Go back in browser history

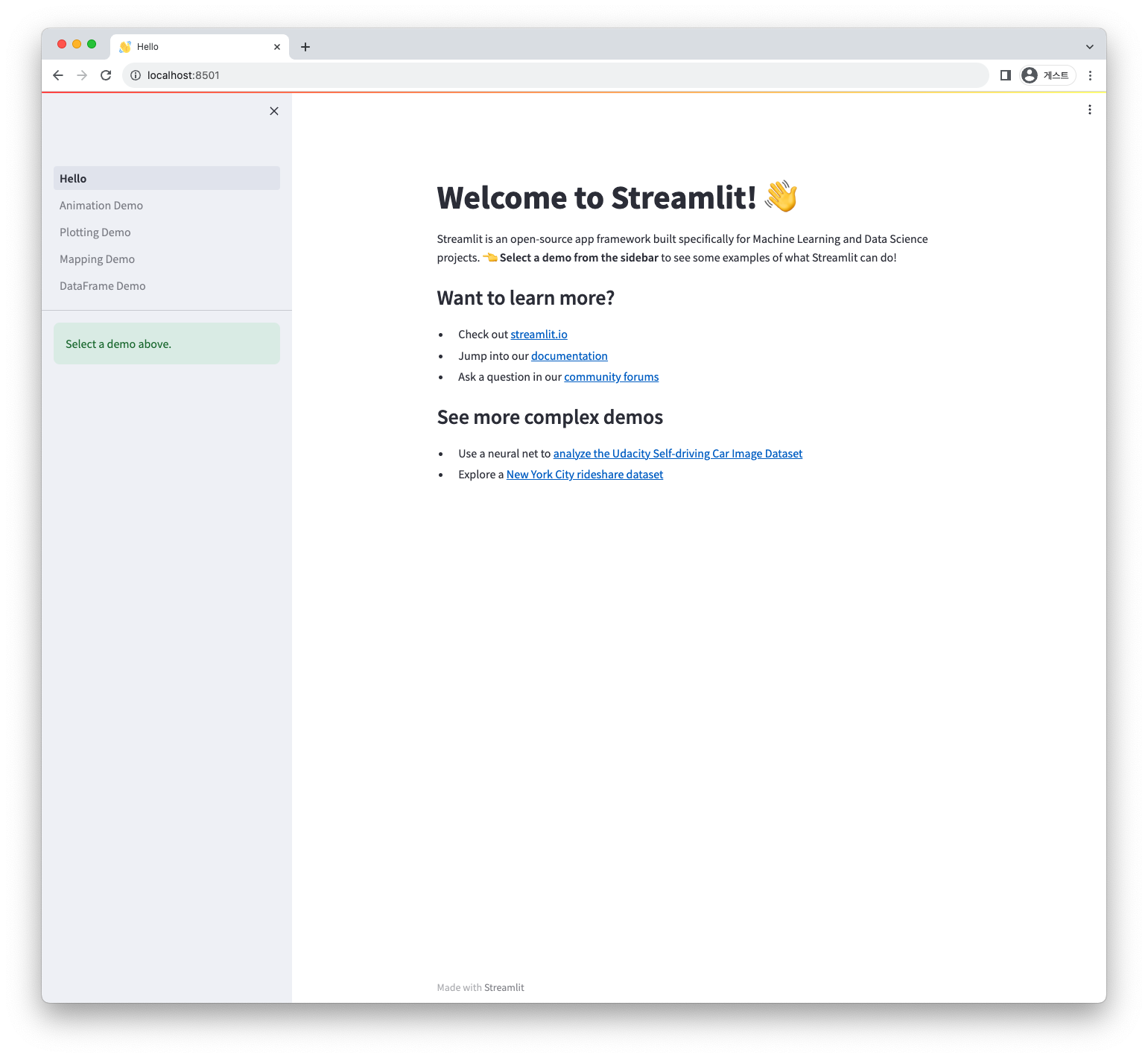coord(58,75)
